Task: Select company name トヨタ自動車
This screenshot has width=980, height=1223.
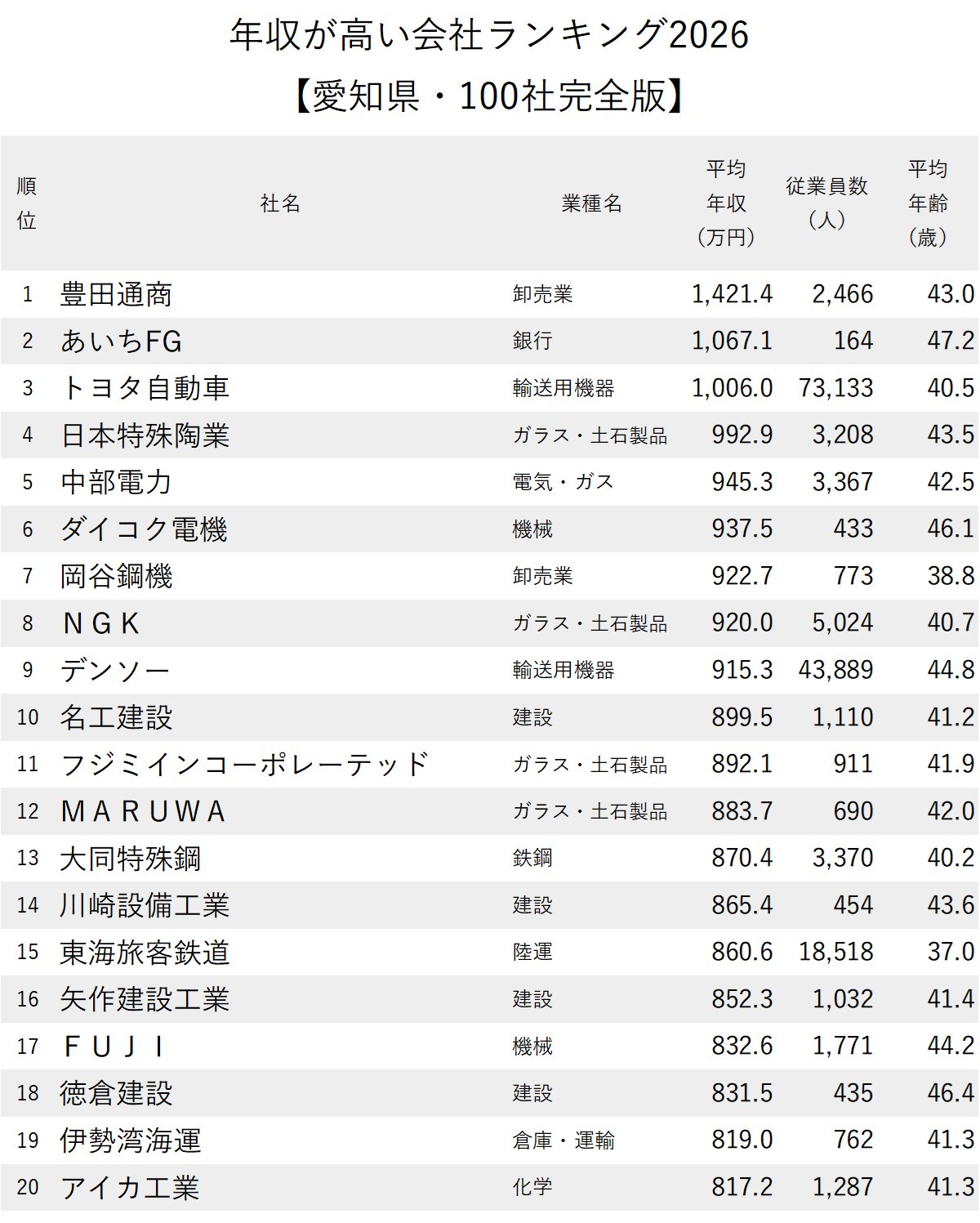Action: point(145,388)
